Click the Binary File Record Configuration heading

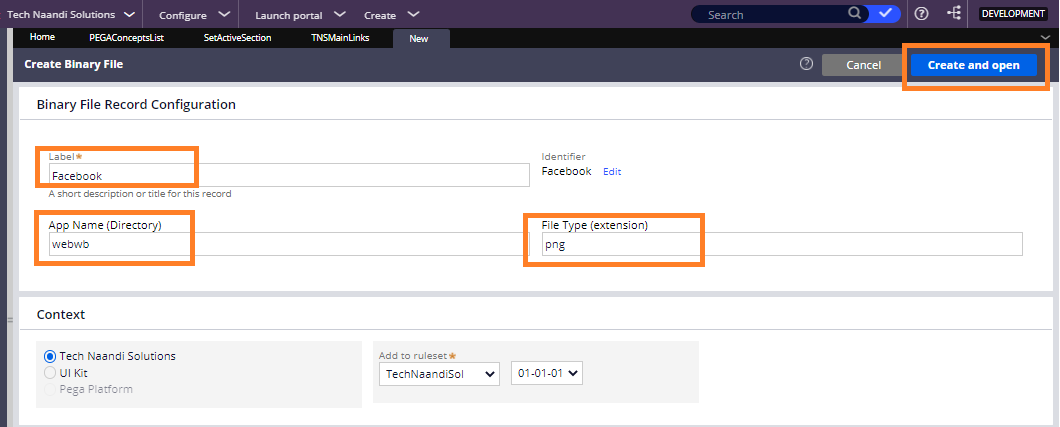(136, 104)
